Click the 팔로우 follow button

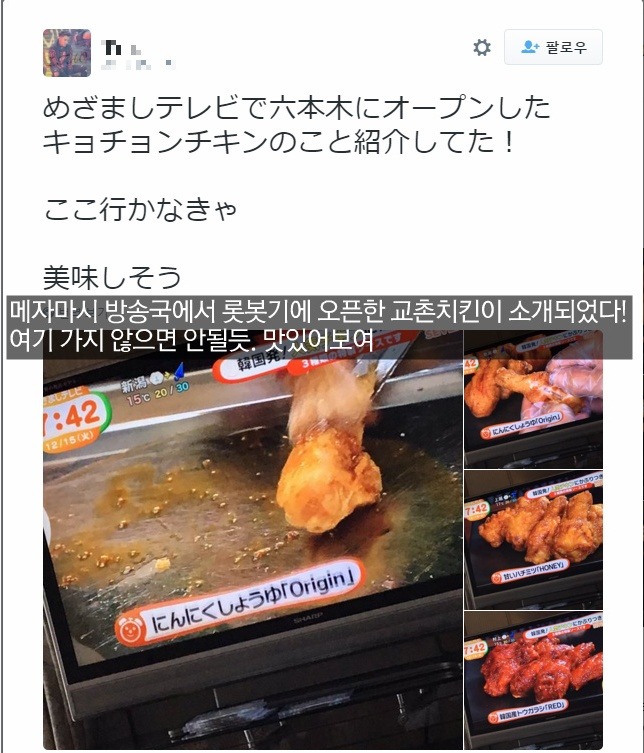pos(553,47)
